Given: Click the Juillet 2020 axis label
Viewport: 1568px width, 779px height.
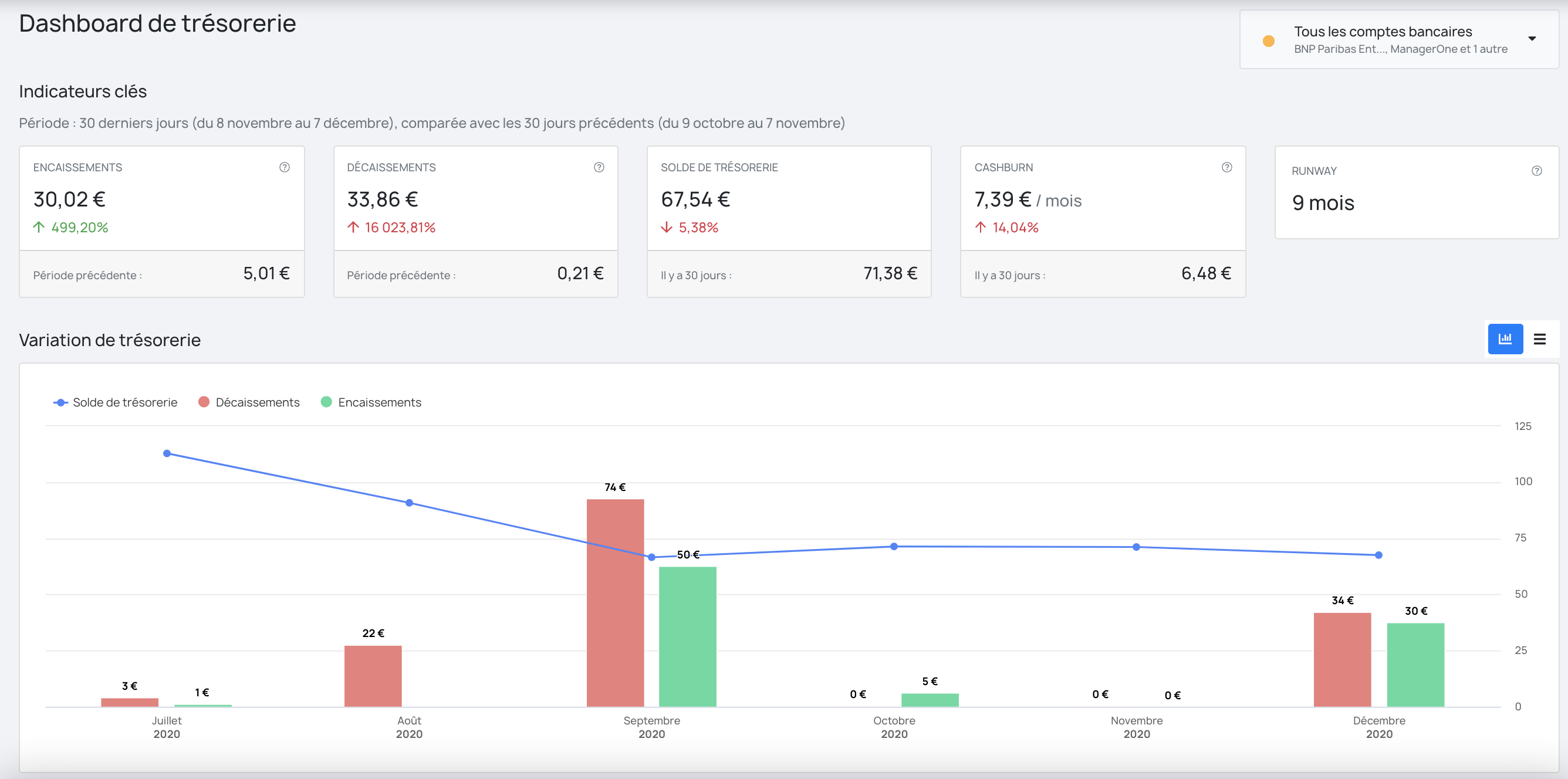Looking at the screenshot, I should coord(167,727).
